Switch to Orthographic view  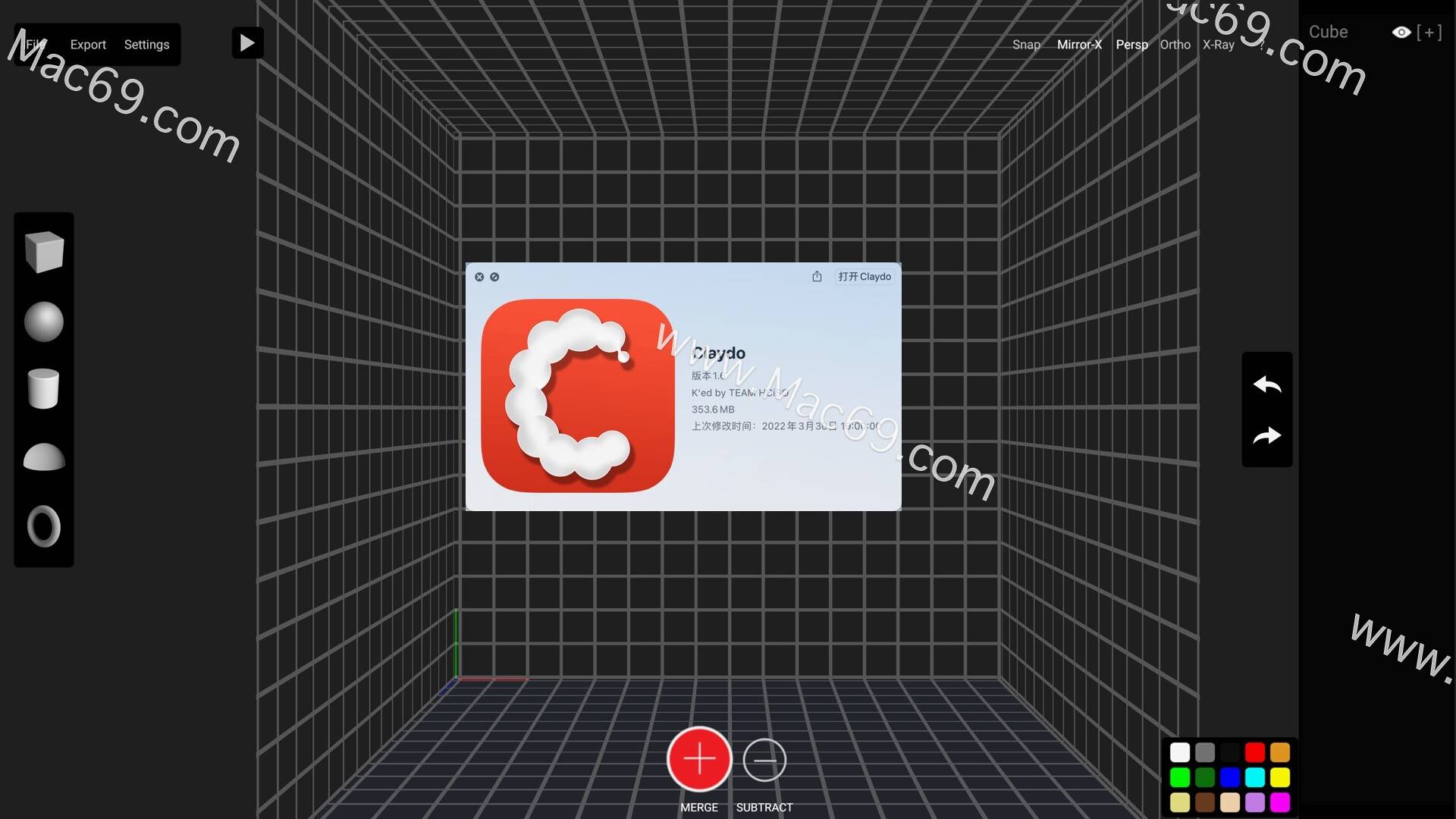click(x=1176, y=44)
